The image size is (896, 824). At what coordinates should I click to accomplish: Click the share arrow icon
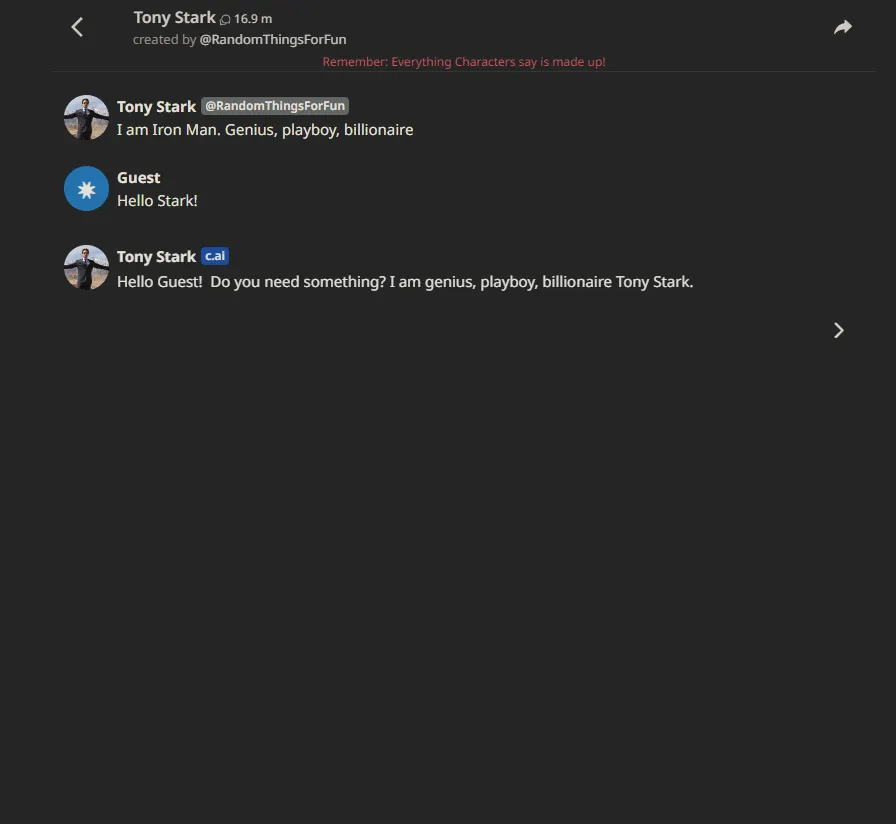coord(843,27)
